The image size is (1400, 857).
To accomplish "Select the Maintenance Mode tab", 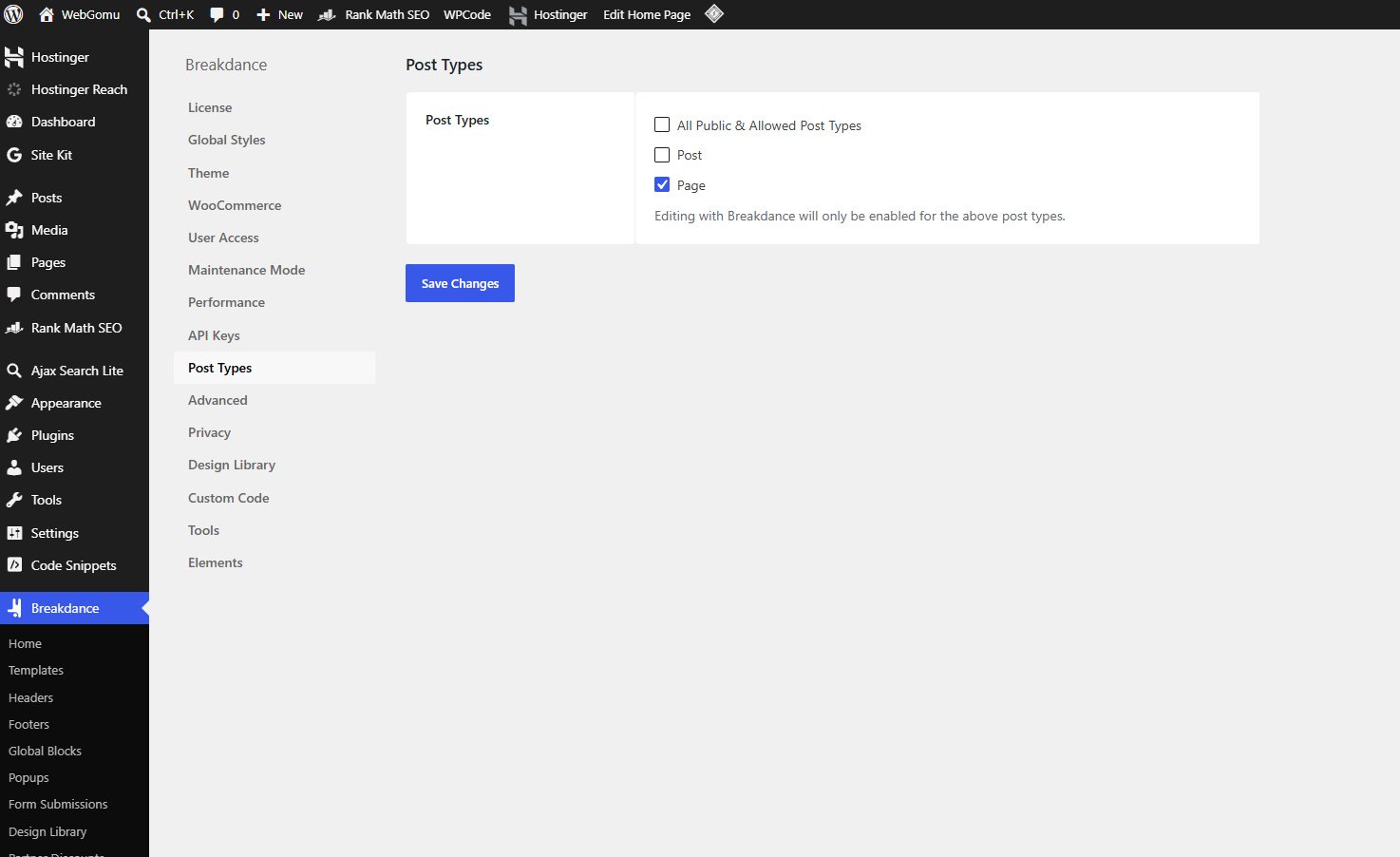I will pos(274,270).
